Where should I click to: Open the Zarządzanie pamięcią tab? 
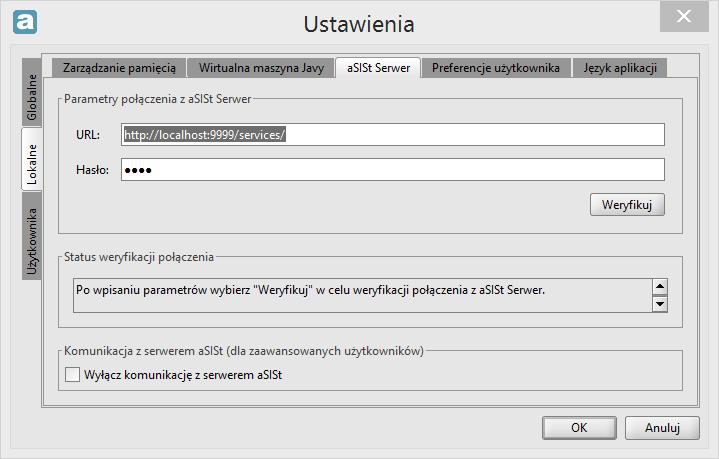119,68
